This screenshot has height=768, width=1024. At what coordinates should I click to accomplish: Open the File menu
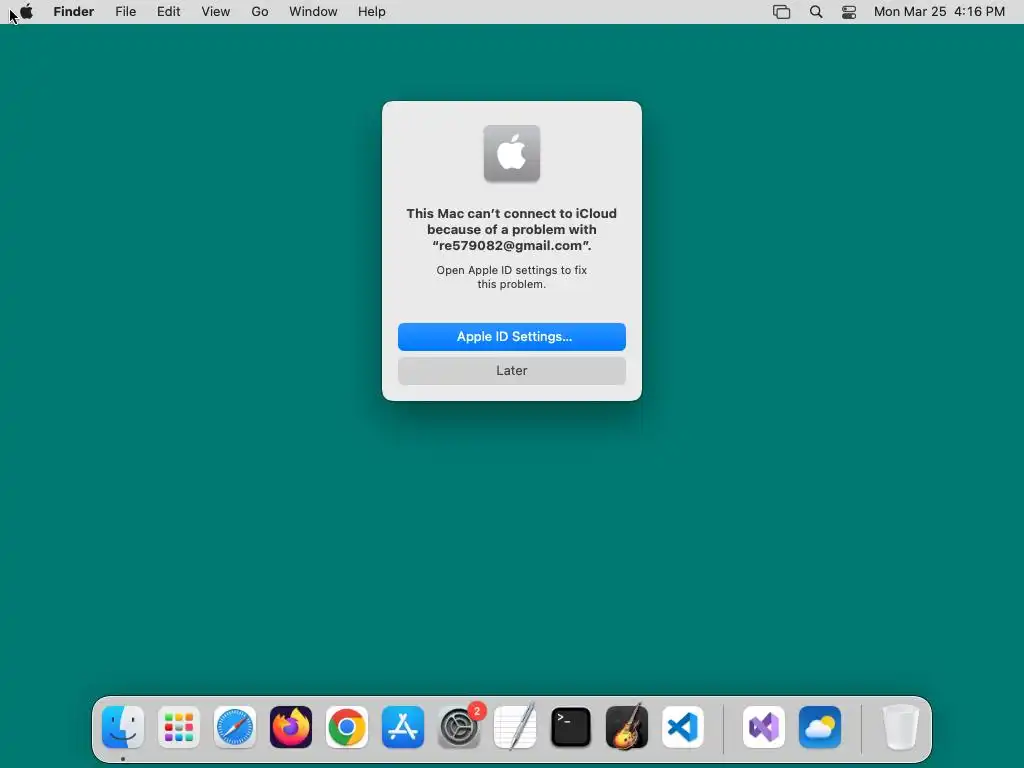point(125,12)
